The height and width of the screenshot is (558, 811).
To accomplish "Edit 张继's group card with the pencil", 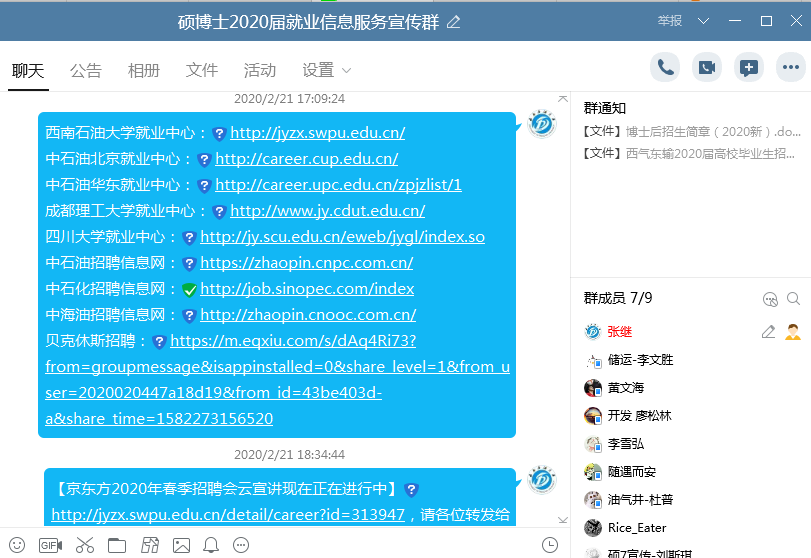I will pyautogui.click(x=769, y=332).
